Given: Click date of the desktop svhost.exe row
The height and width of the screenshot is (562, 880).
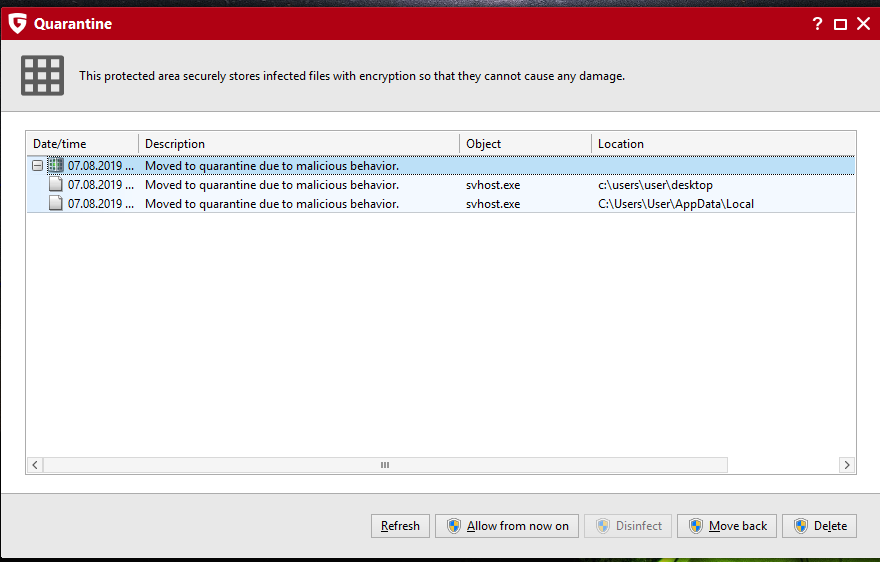Looking at the screenshot, I should (101, 185).
